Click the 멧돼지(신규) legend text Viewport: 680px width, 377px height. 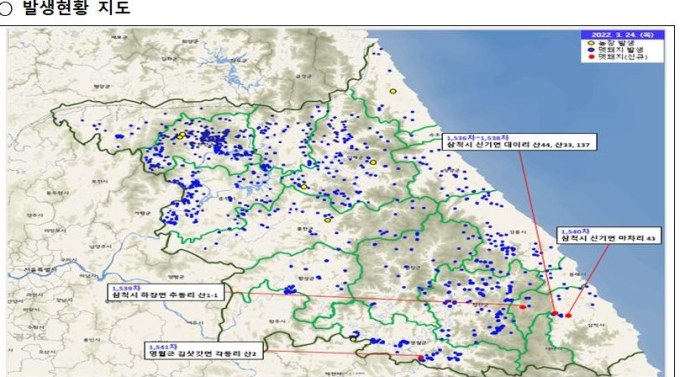[x=622, y=56]
